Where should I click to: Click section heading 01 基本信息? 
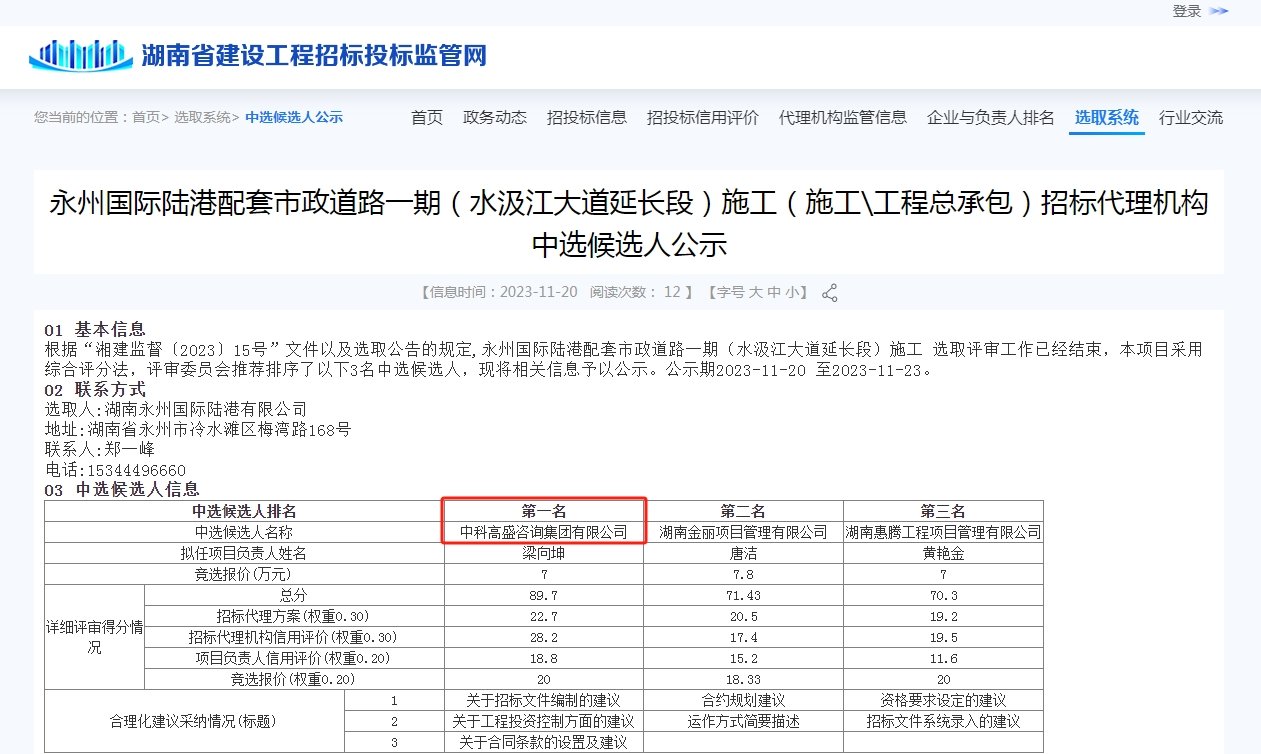(x=94, y=329)
